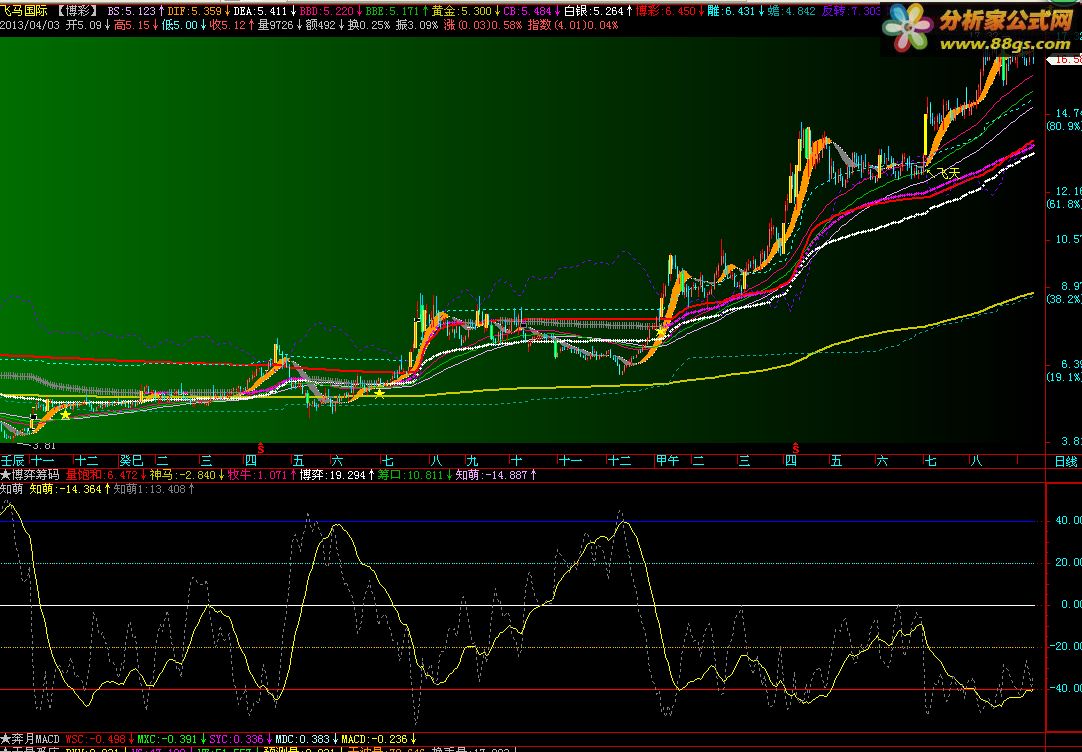The width and height of the screenshot is (1082, 752).
Task: Click the -40.00 level on oscillator axis
Action: coord(1065,689)
